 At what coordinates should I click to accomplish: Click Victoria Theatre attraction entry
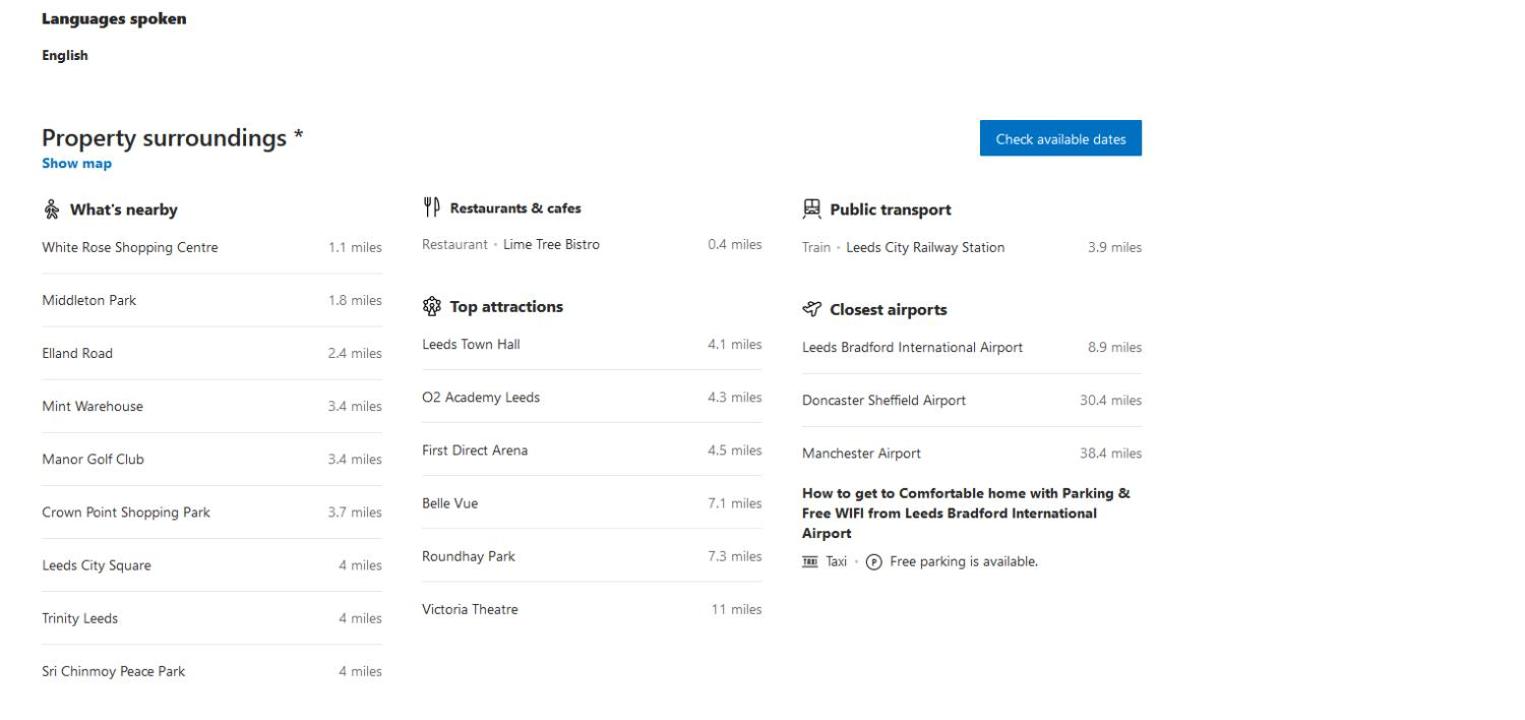(592, 610)
